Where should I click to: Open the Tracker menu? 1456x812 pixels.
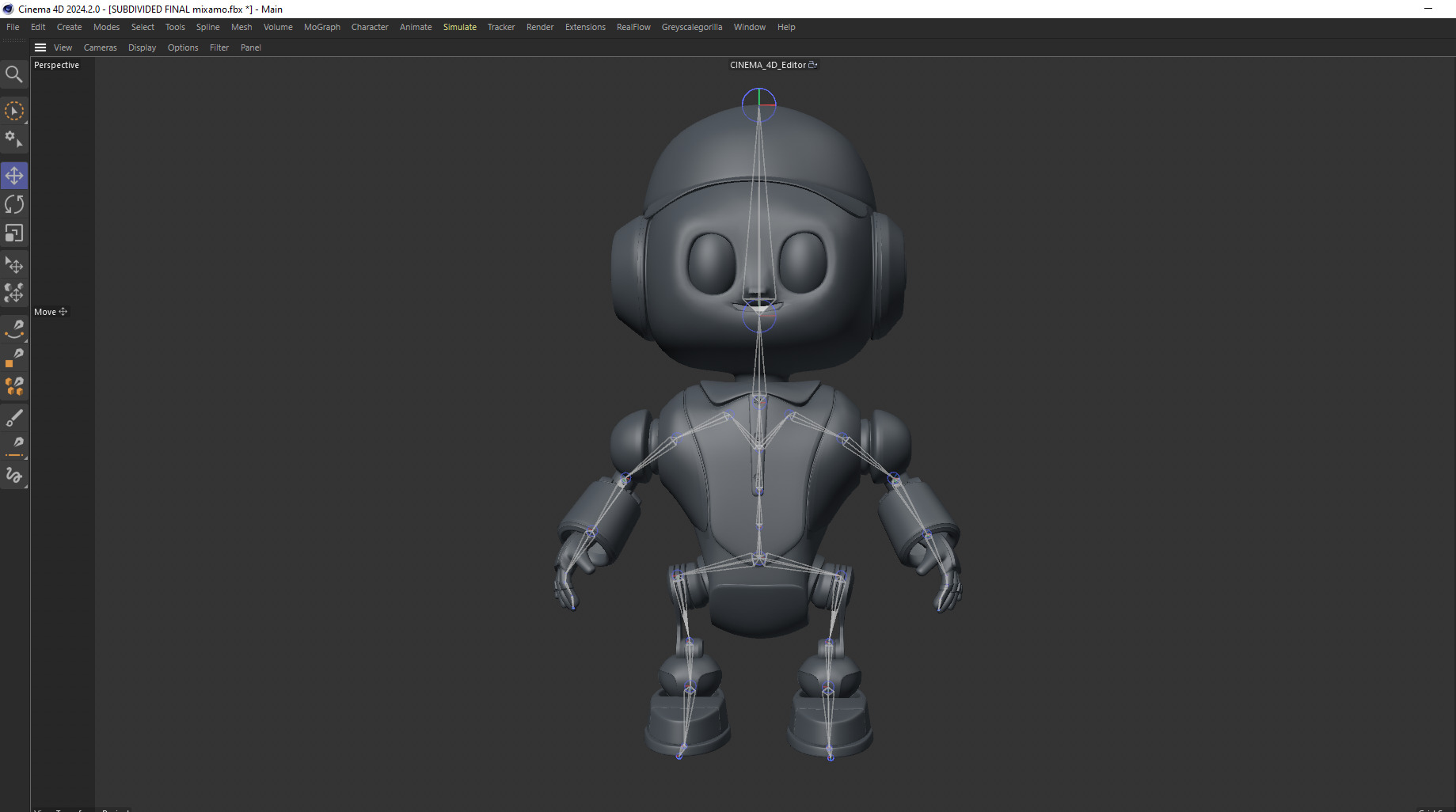tap(501, 27)
